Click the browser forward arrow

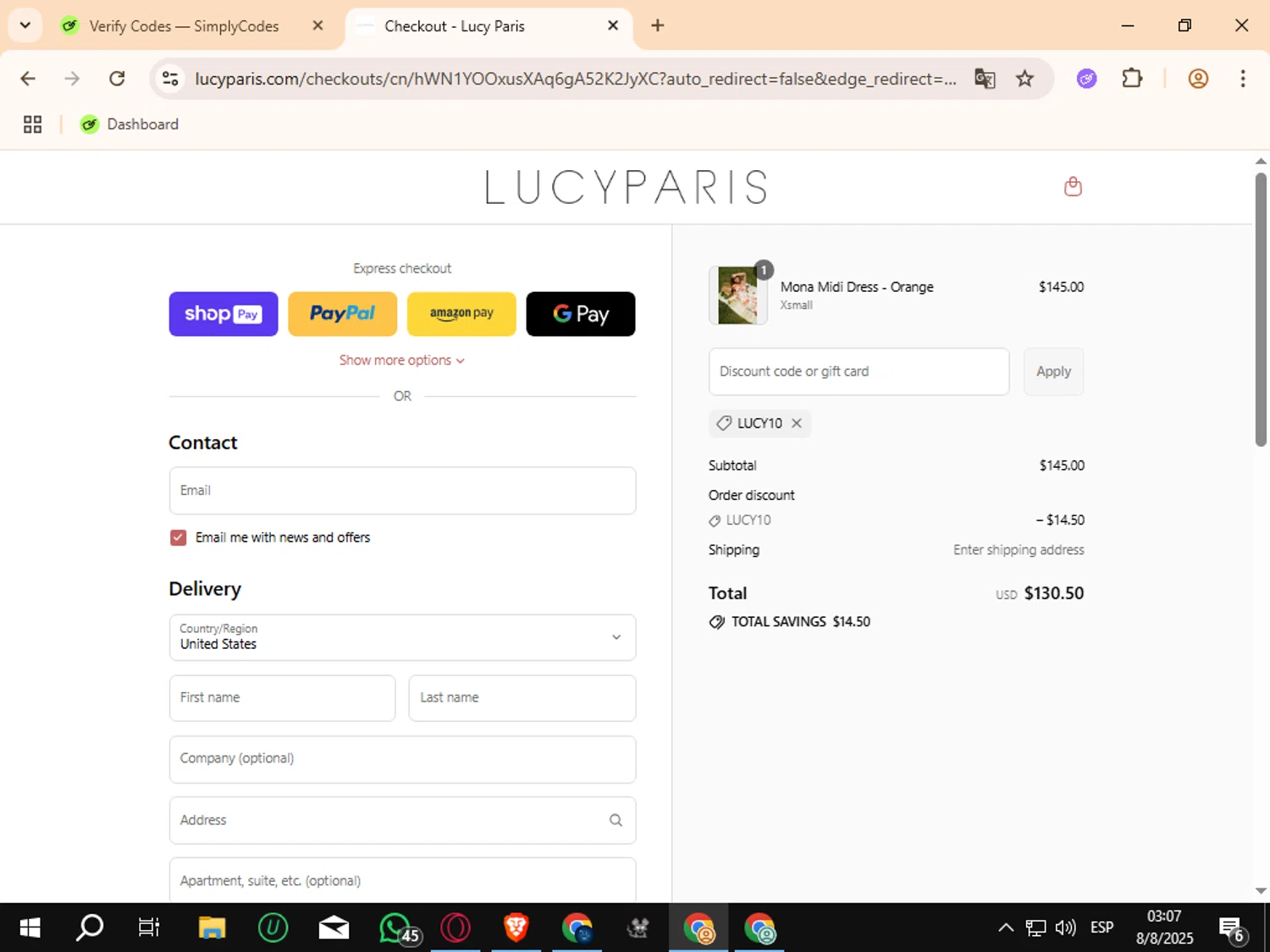click(x=72, y=79)
